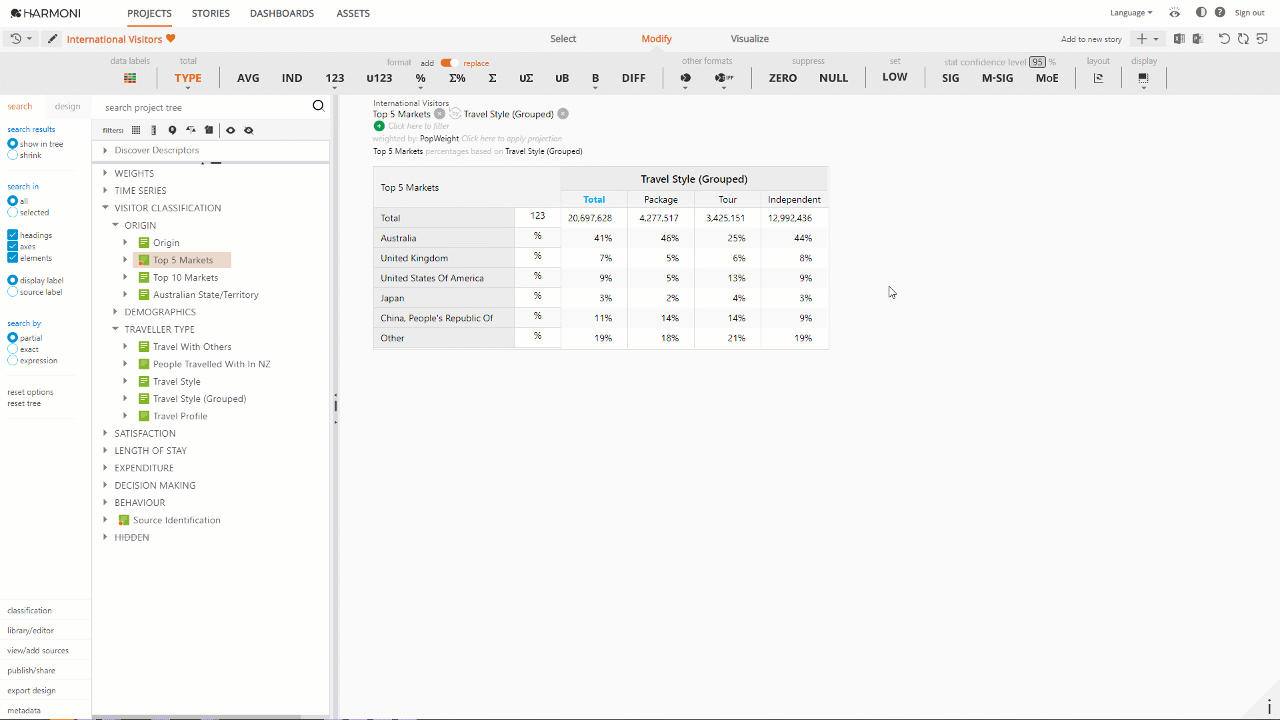Uncheck the headings checkbox
The height and width of the screenshot is (720, 1280).
pos(13,235)
